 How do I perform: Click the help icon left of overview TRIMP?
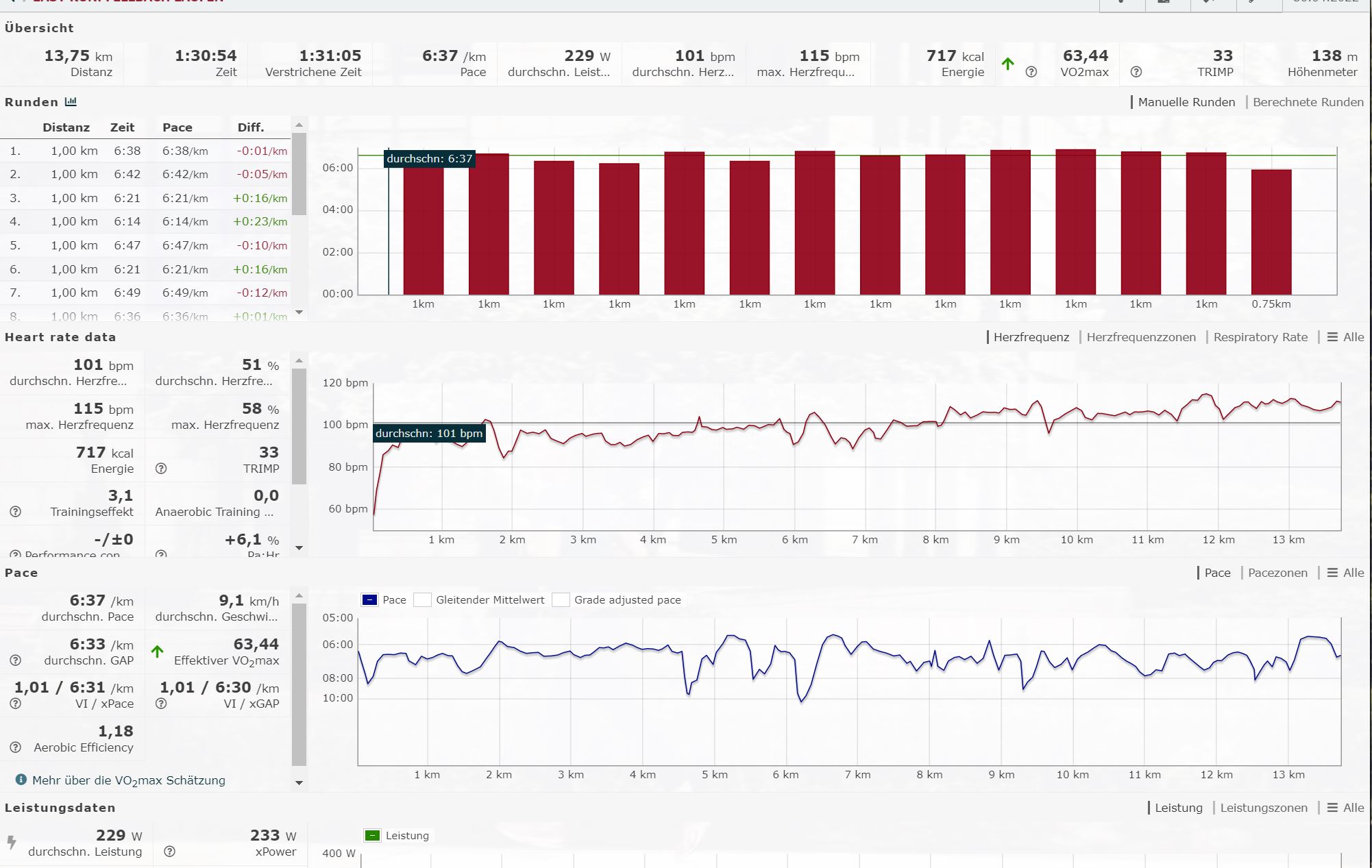[1136, 72]
